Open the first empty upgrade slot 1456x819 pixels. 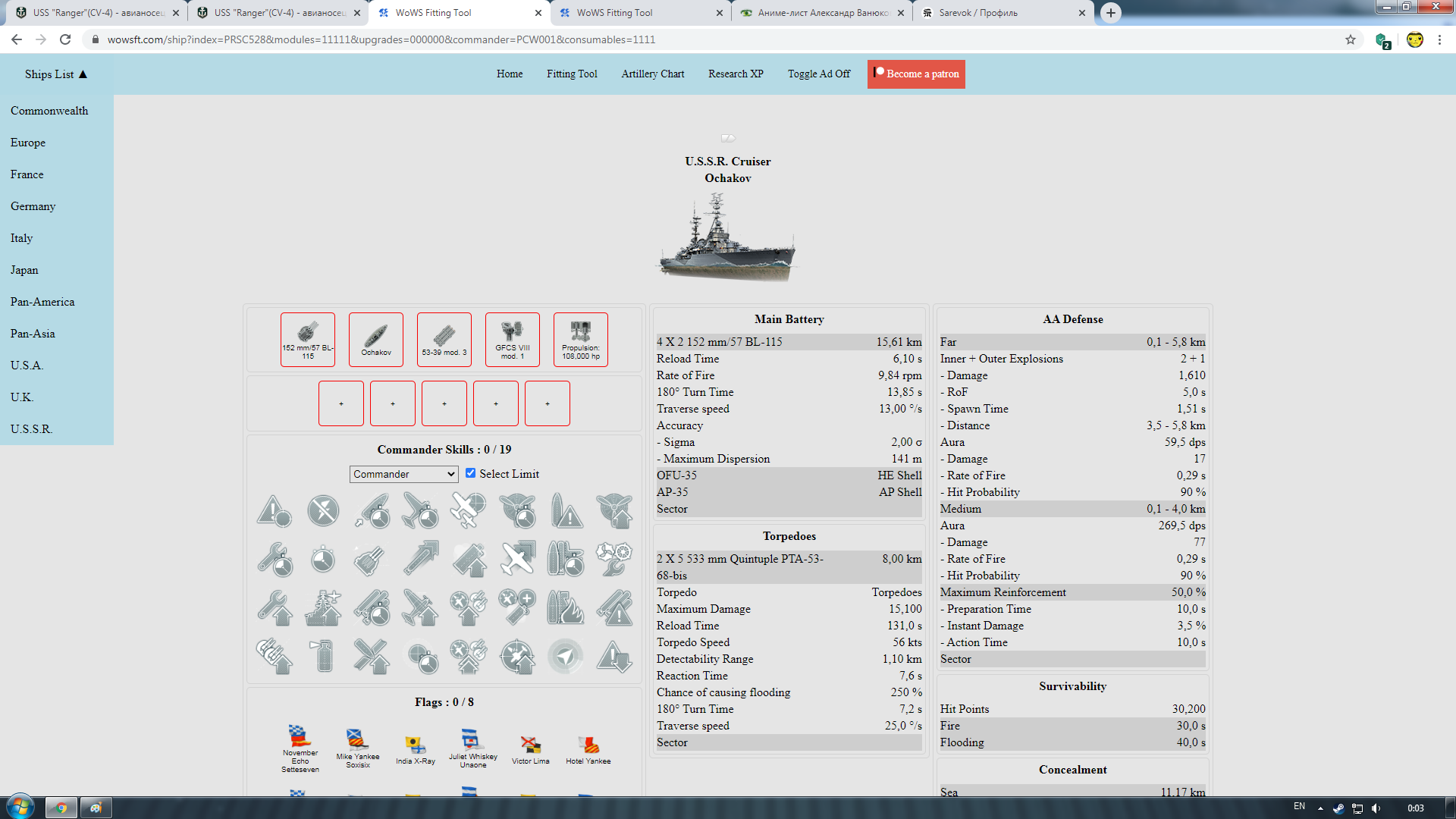341,403
